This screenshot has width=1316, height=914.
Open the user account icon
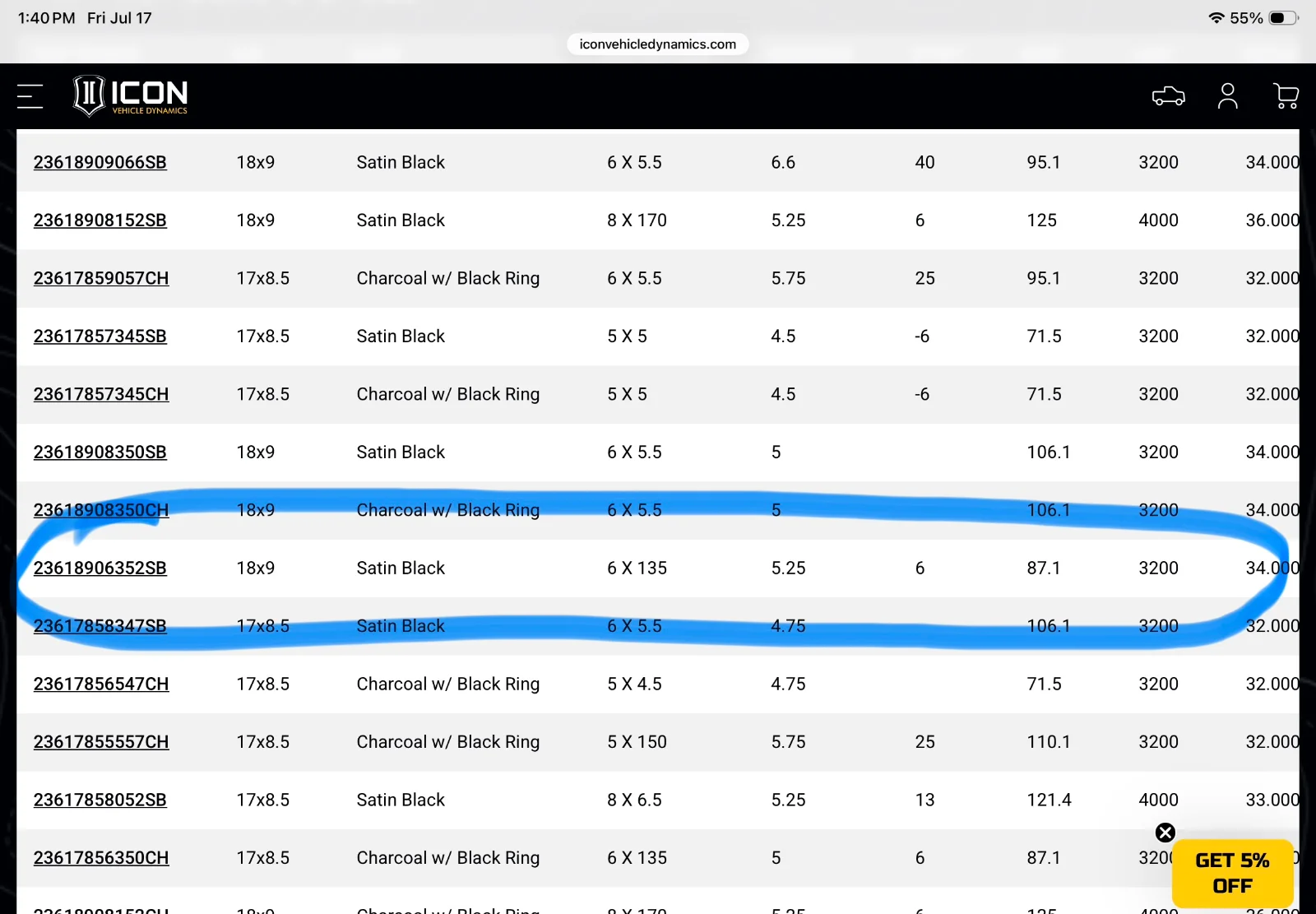click(1227, 96)
